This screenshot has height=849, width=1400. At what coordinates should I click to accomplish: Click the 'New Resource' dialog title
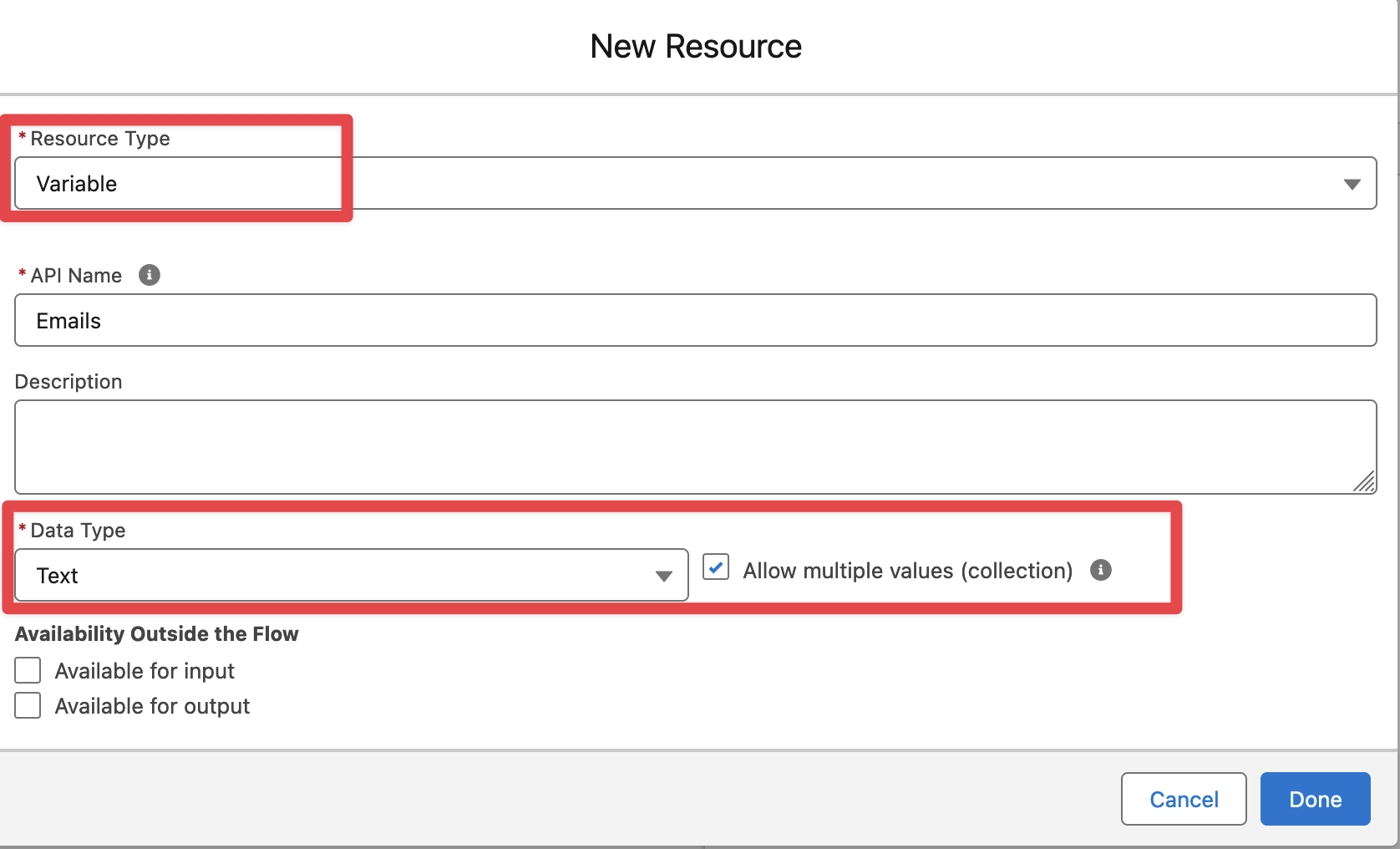click(x=696, y=47)
